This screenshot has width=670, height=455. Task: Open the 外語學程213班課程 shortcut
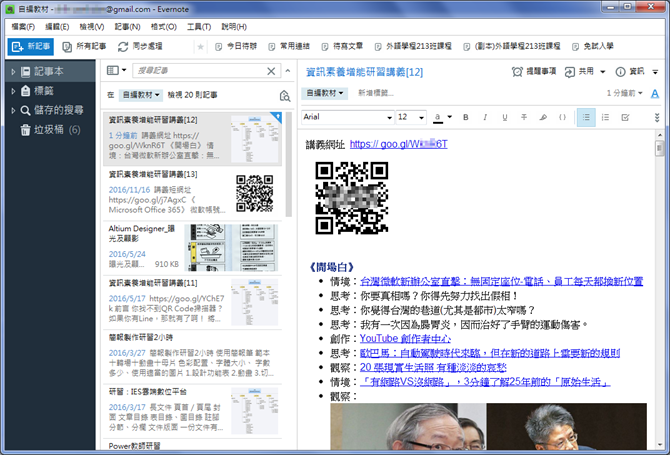pos(413,47)
